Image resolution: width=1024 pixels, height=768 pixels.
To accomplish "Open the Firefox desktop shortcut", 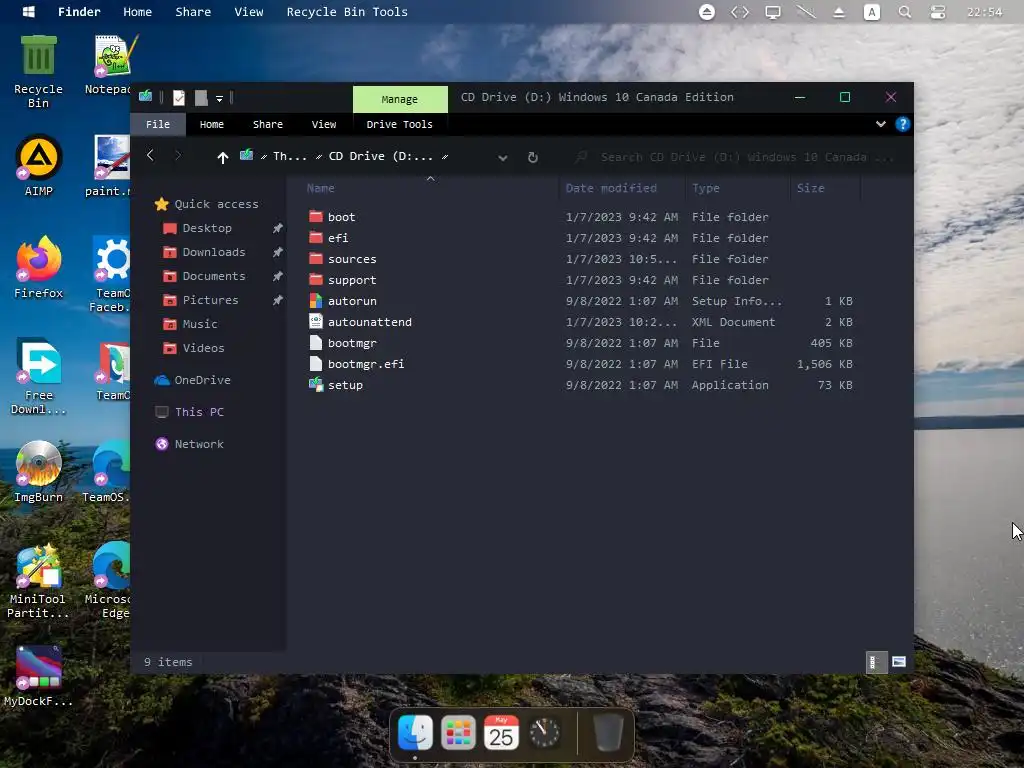I will pyautogui.click(x=39, y=268).
